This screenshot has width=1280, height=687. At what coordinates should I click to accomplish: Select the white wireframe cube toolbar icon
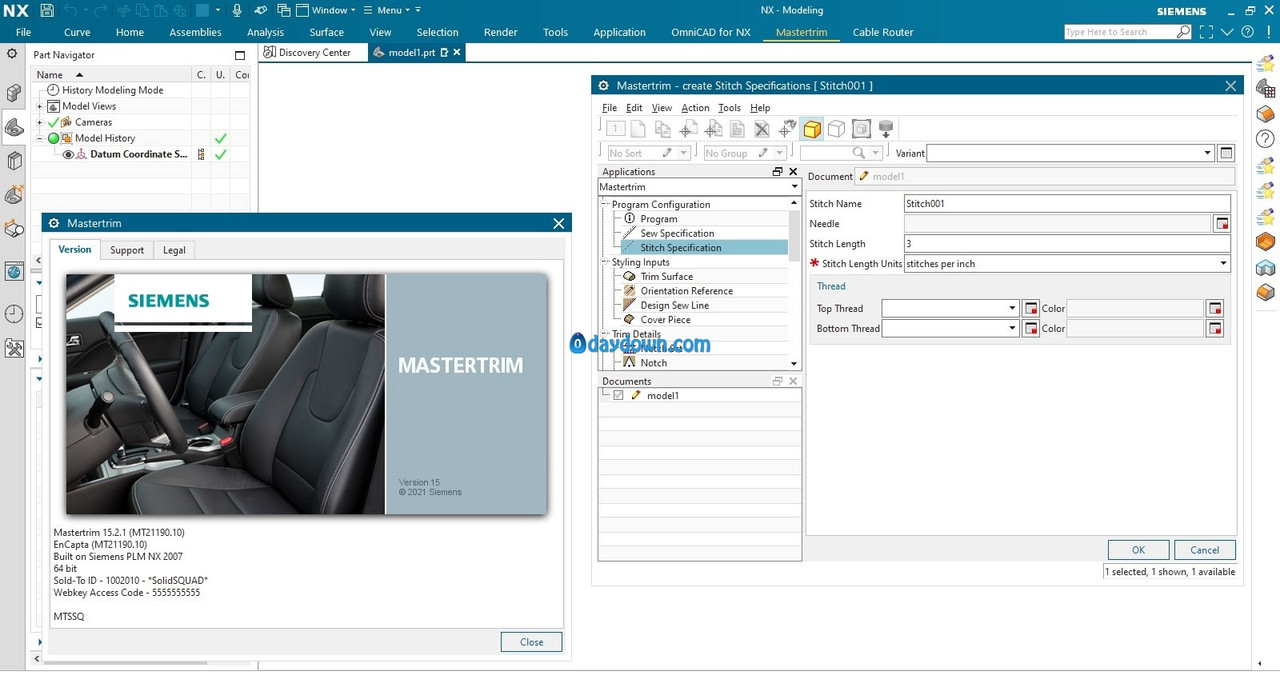coord(836,129)
